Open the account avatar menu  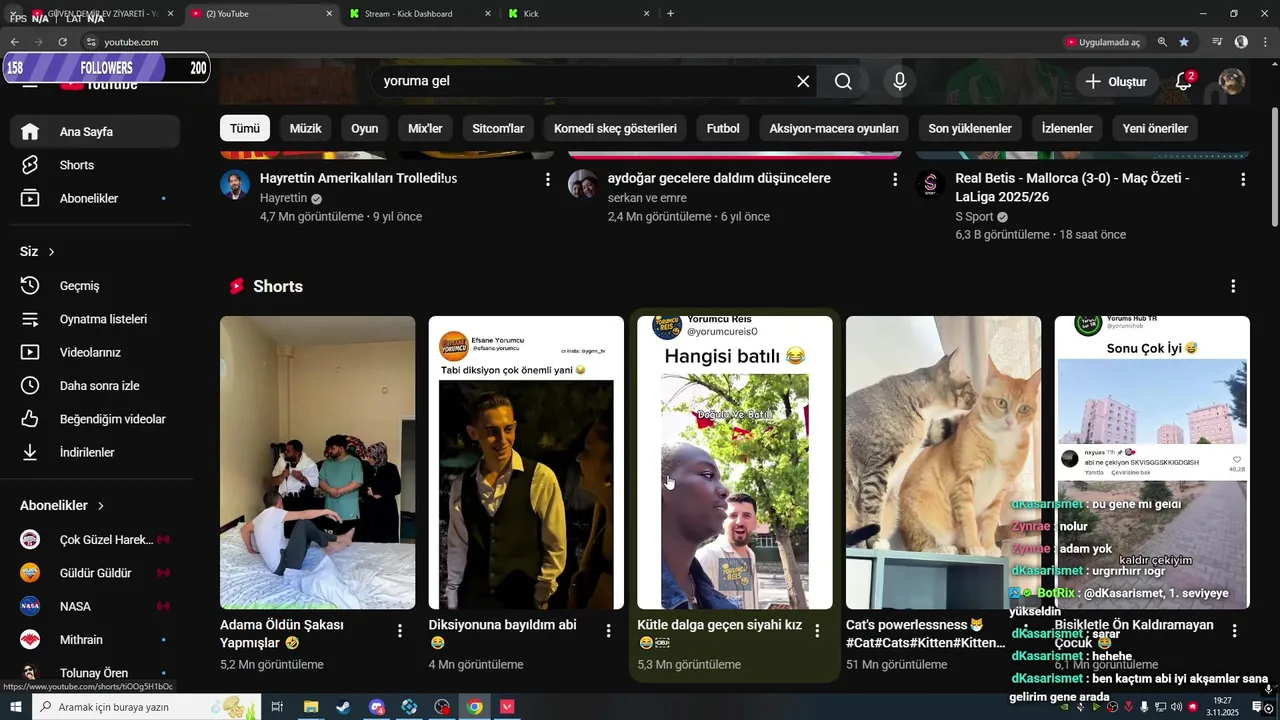coord(1232,81)
